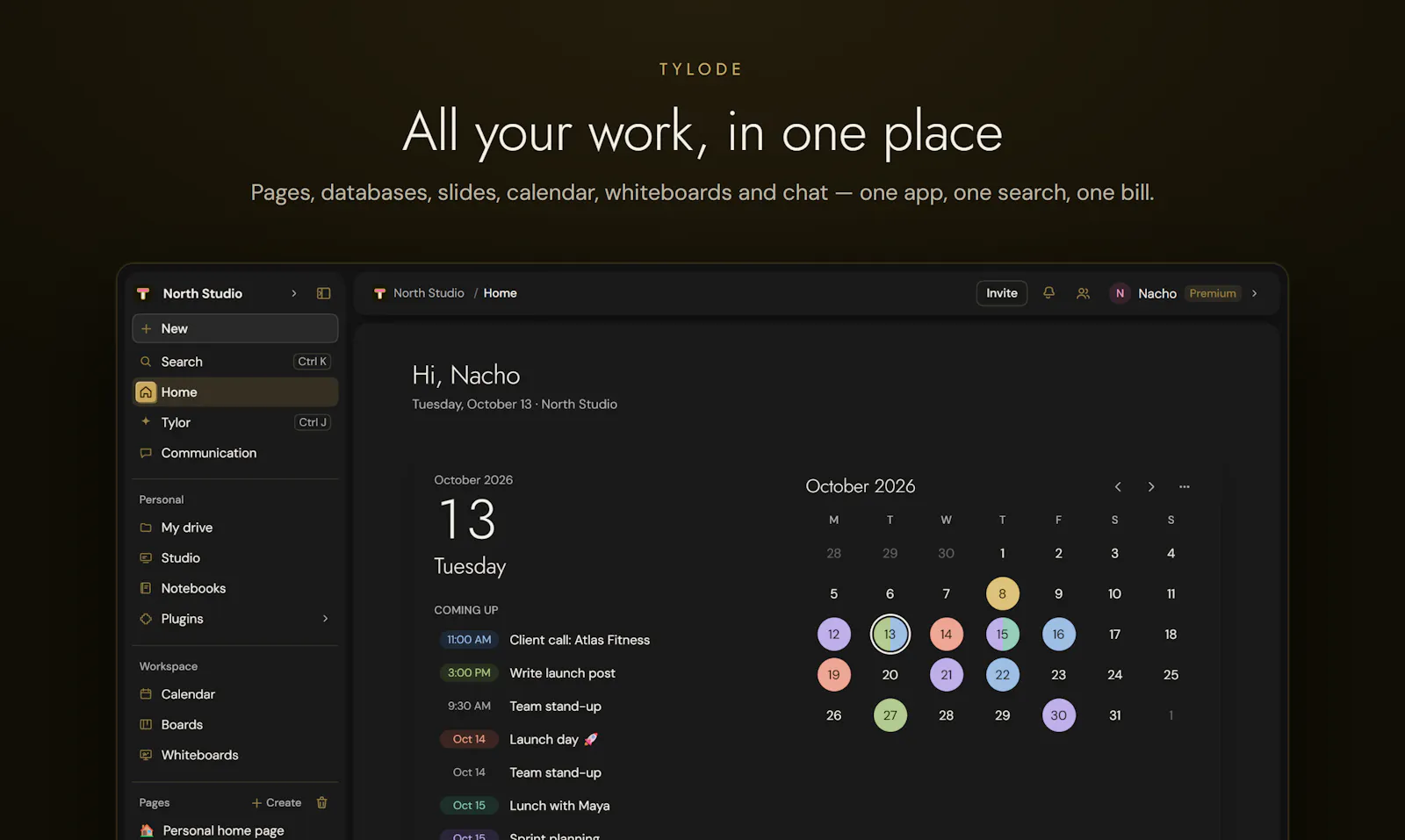Click the Whiteboards icon
Viewport: 1405px width, 840px height.
(146, 755)
